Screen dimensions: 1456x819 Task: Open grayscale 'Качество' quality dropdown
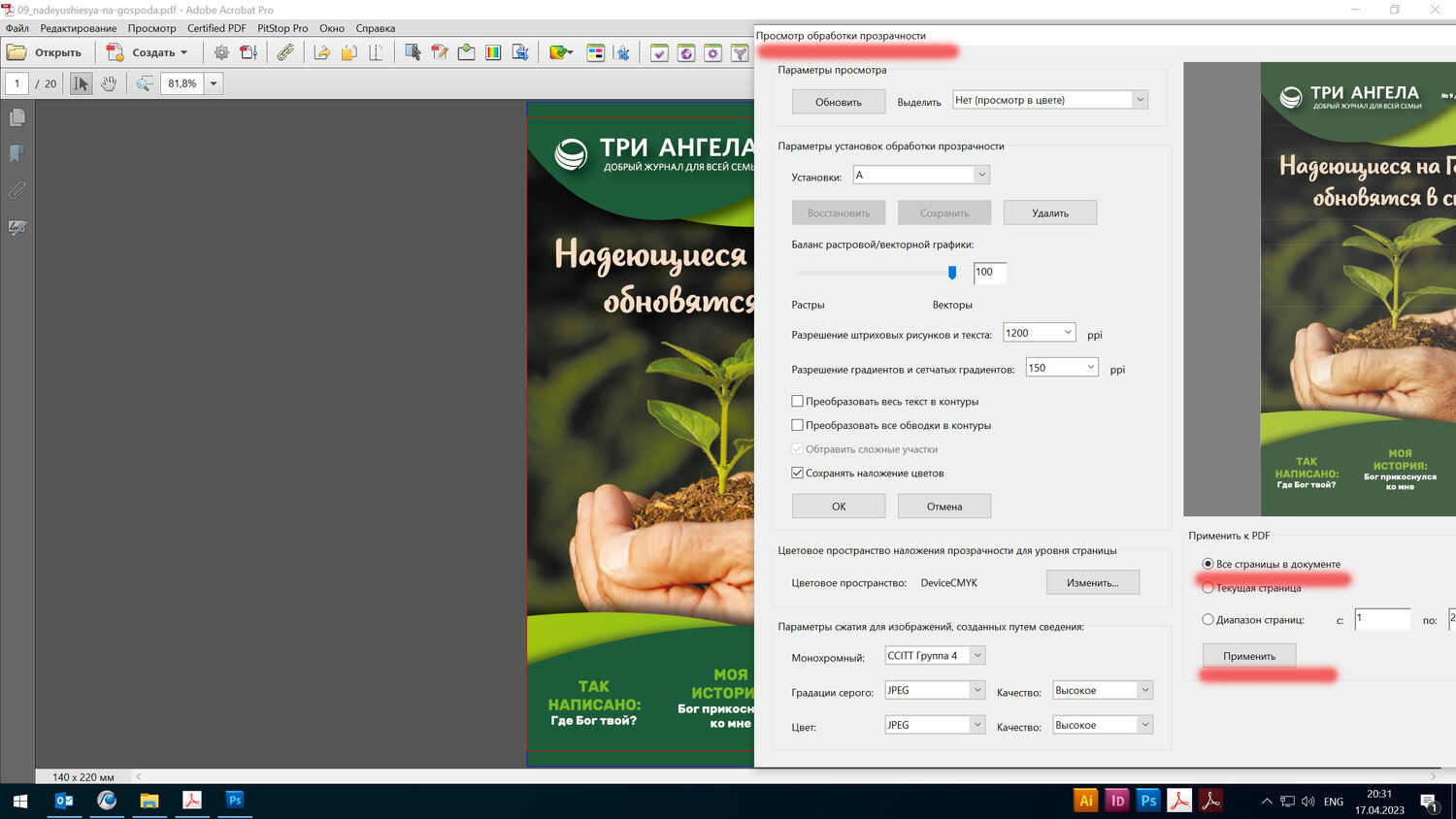(1103, 690)
